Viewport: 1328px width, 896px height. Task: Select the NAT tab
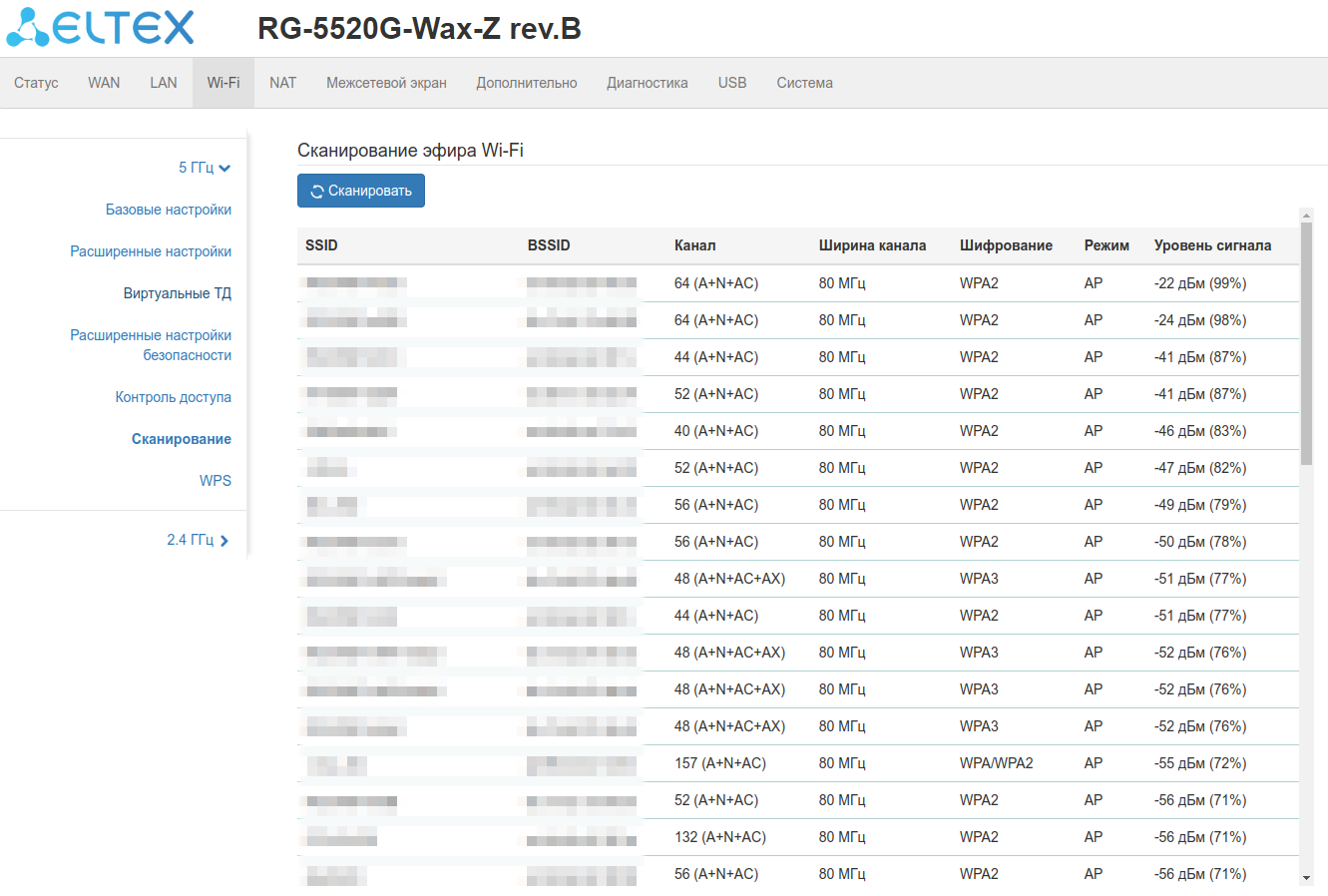(x=282, y=83)
